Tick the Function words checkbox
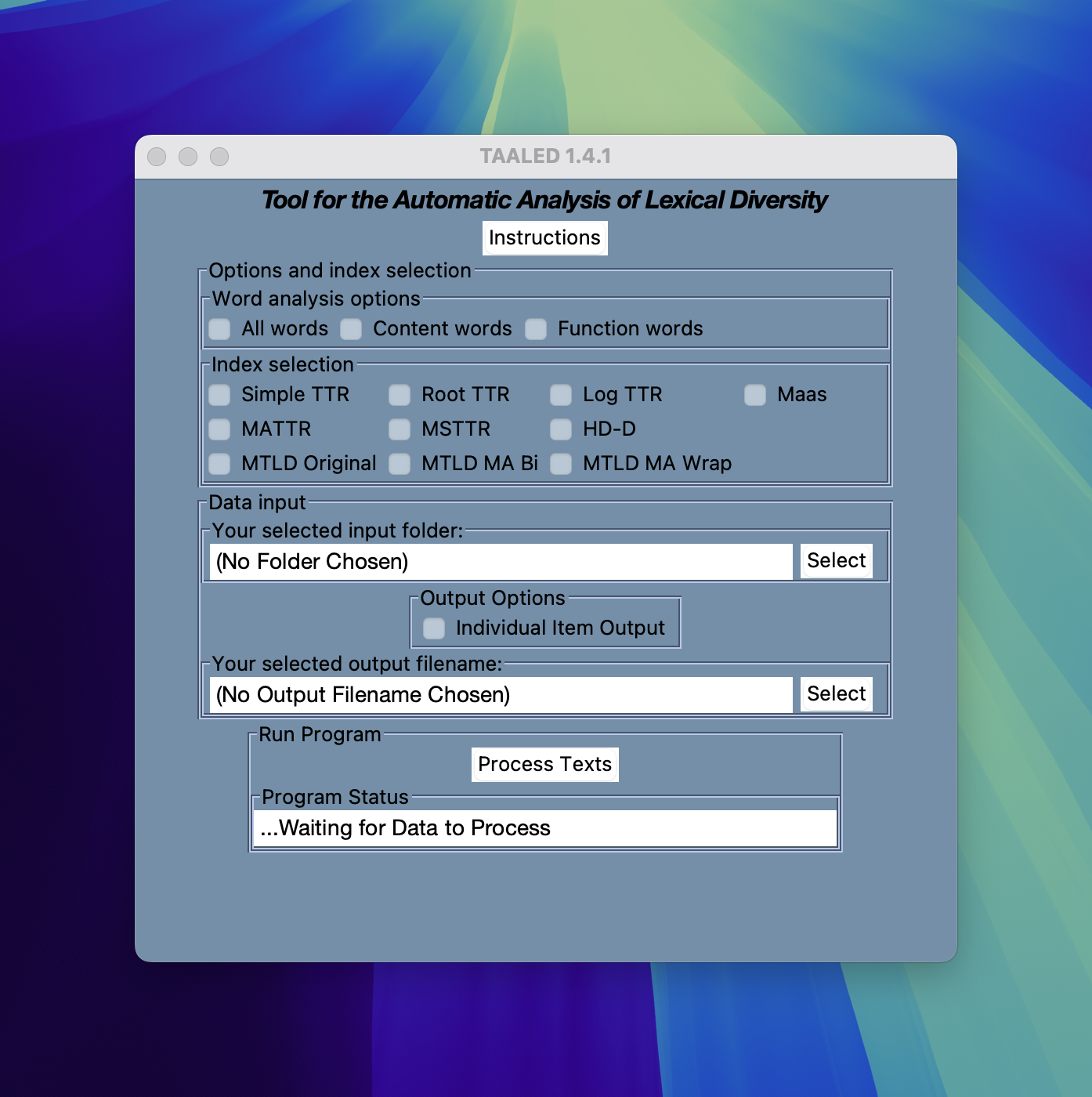1092x1097 pixels. (537, 329)
